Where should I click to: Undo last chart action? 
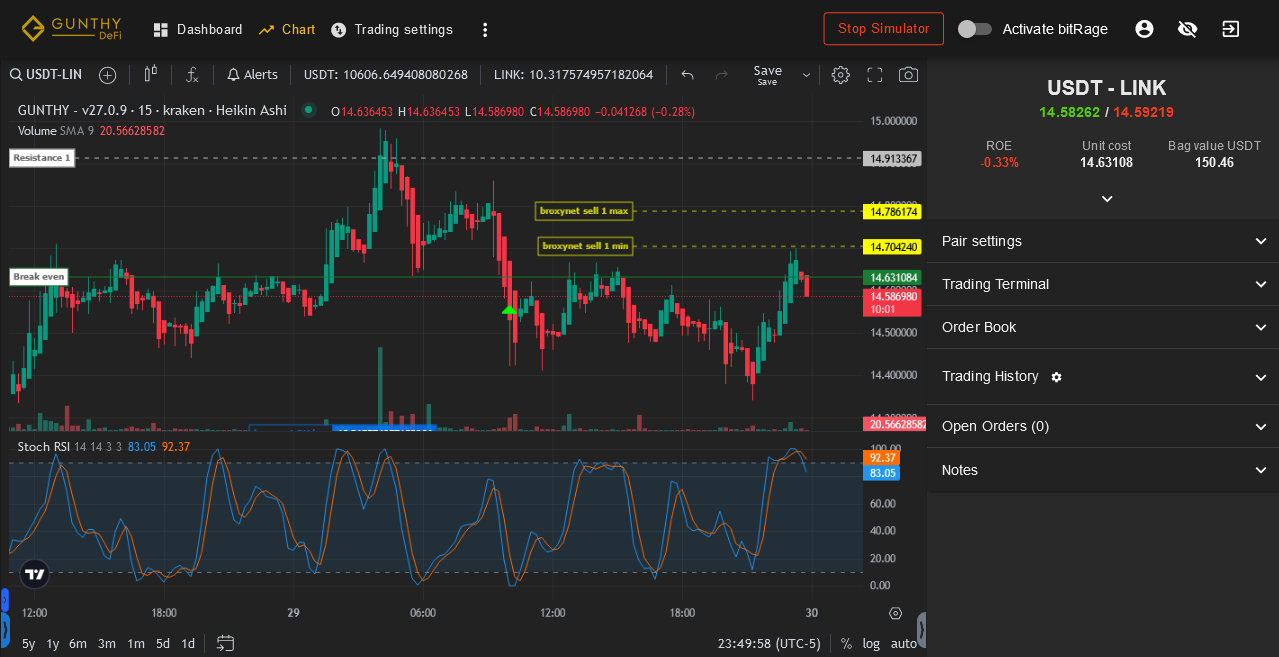[x=687, y=75]
